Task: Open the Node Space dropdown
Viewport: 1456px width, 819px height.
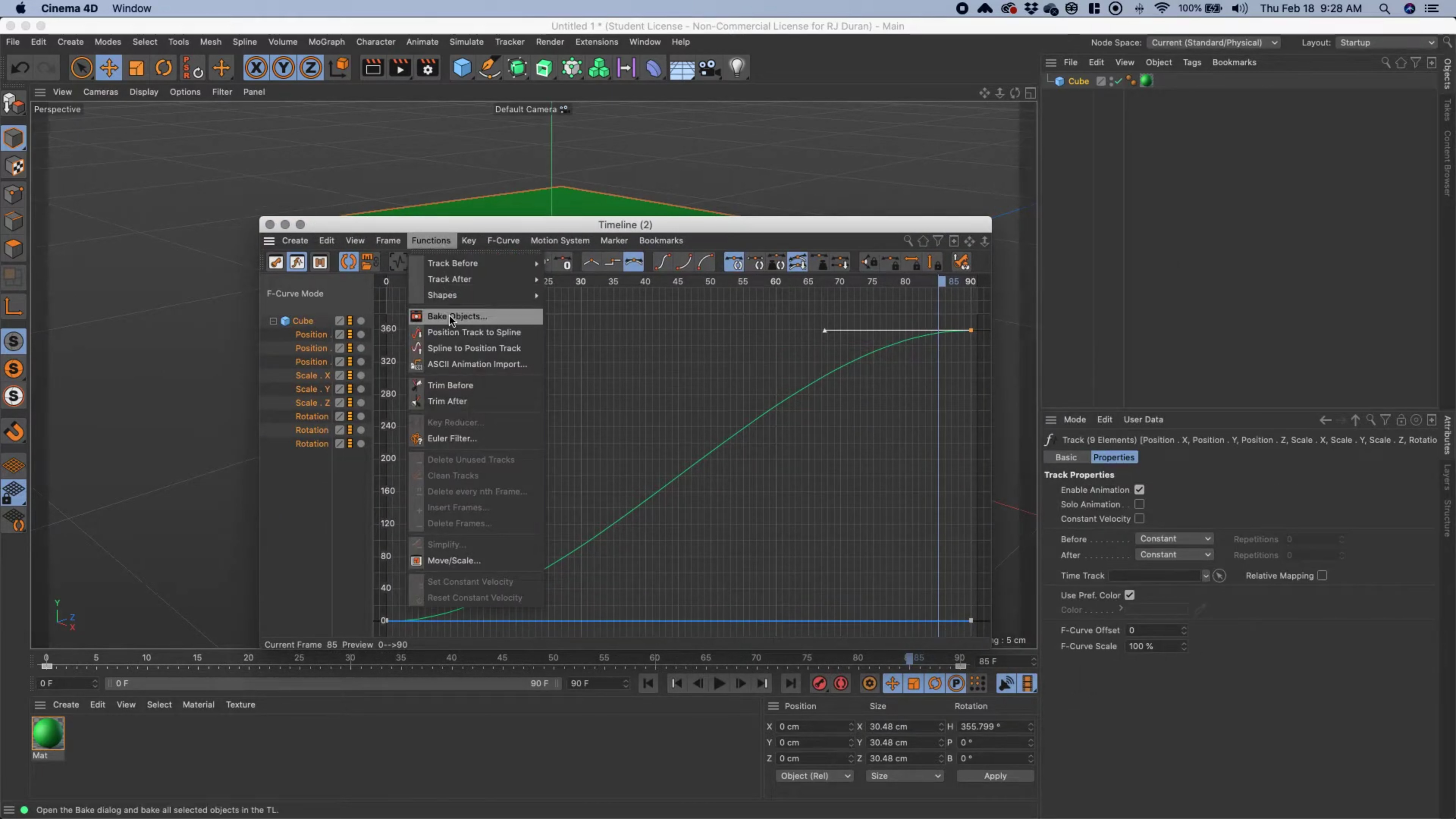Action: click(1214, 42)
